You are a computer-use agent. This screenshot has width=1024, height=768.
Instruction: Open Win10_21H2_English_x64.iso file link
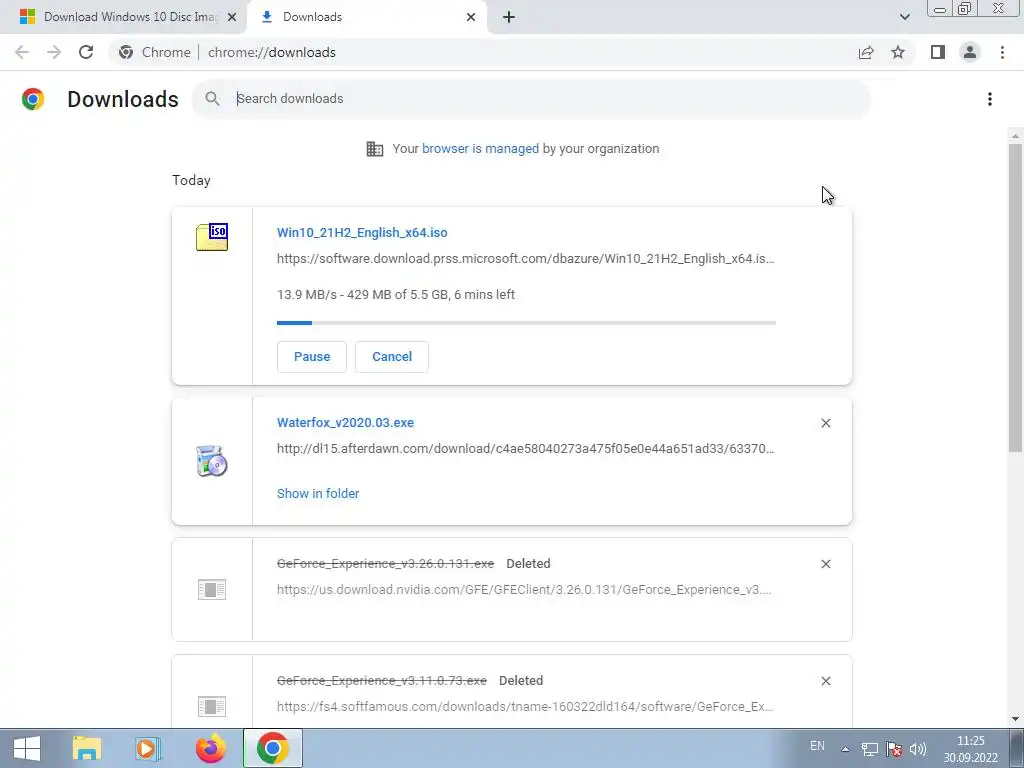pyautogui.click(x=362, y=232)
